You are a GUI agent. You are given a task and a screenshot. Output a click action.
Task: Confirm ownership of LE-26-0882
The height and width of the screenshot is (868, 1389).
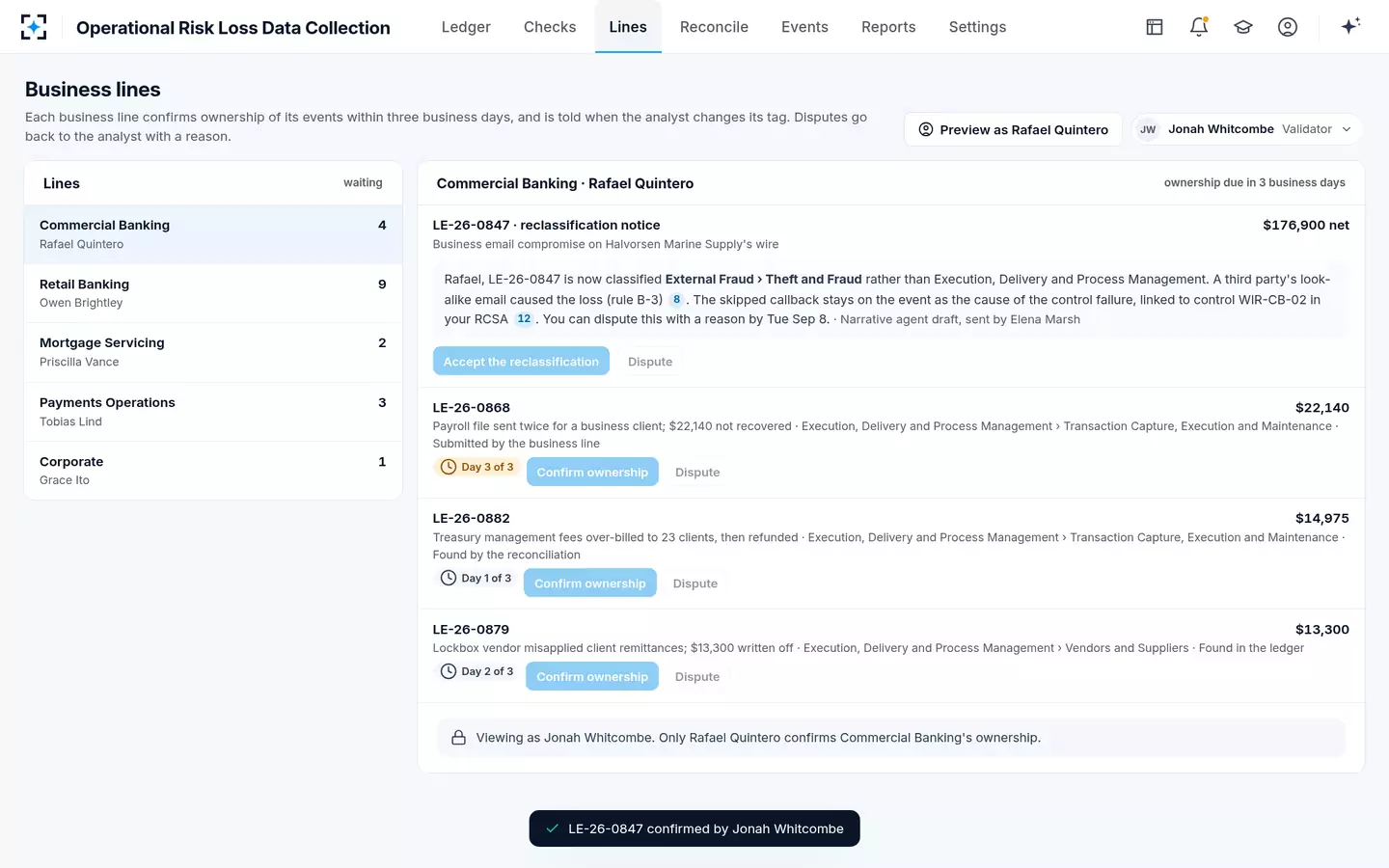tap(590, 583)
